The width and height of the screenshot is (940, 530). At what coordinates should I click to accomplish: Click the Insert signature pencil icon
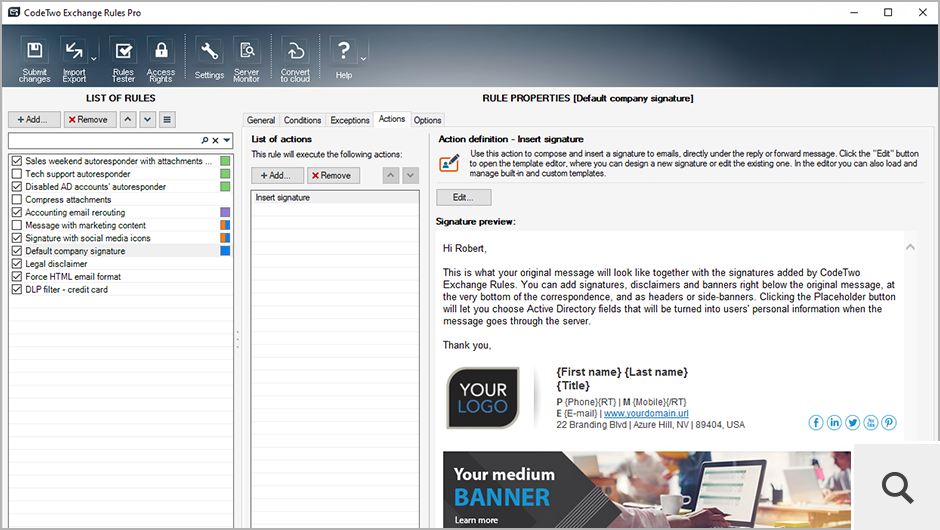pyautogui.click(x=450, y=163)
